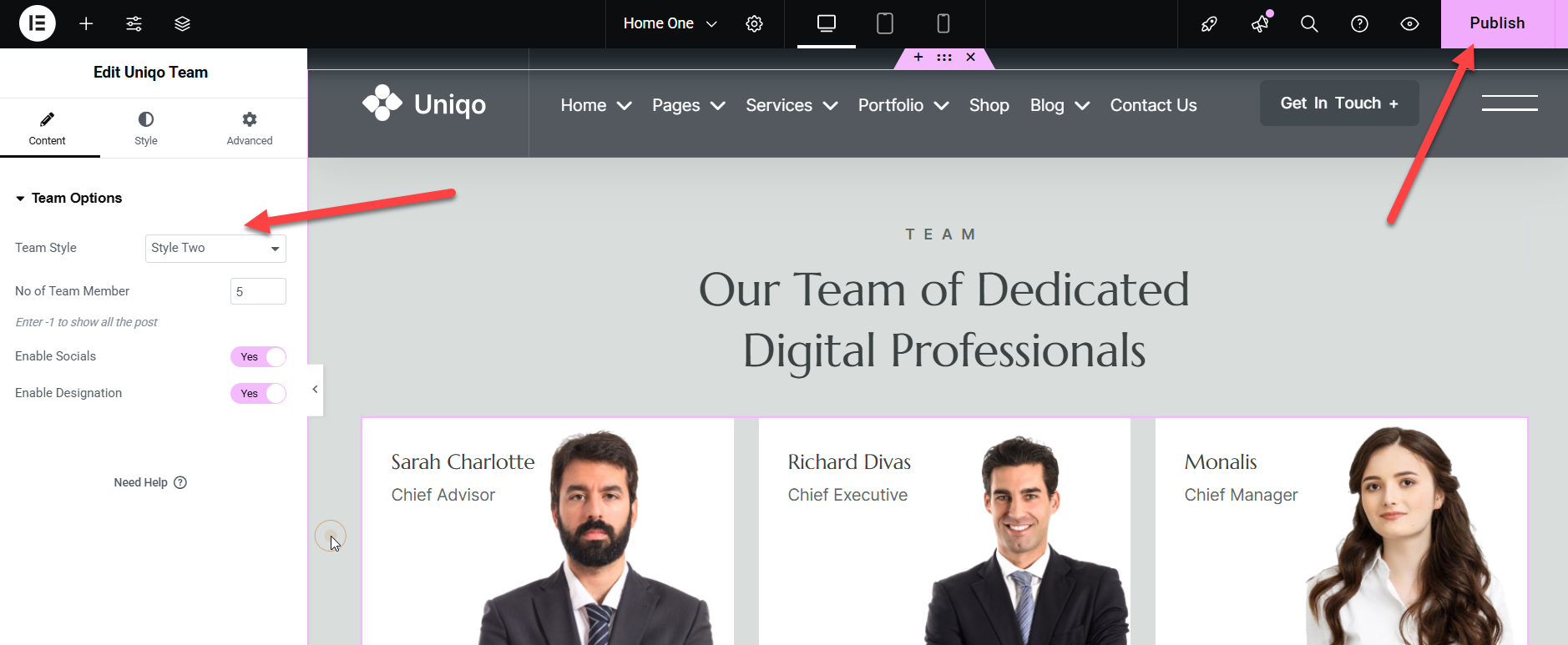The width and height of the screenshot is (1568, 645).
Task: Open What's New megaphone icon
Action: click(1260, 23)
